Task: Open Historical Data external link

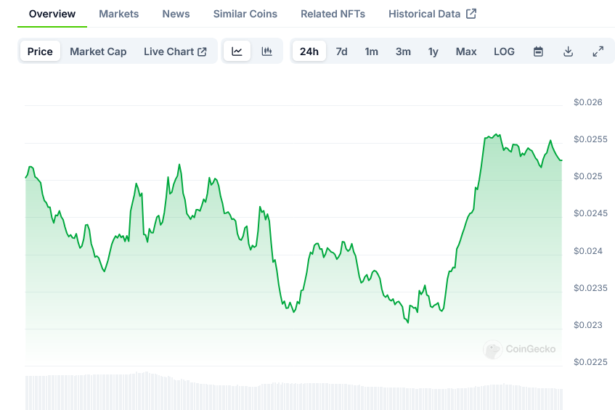Action: point(432,14)
